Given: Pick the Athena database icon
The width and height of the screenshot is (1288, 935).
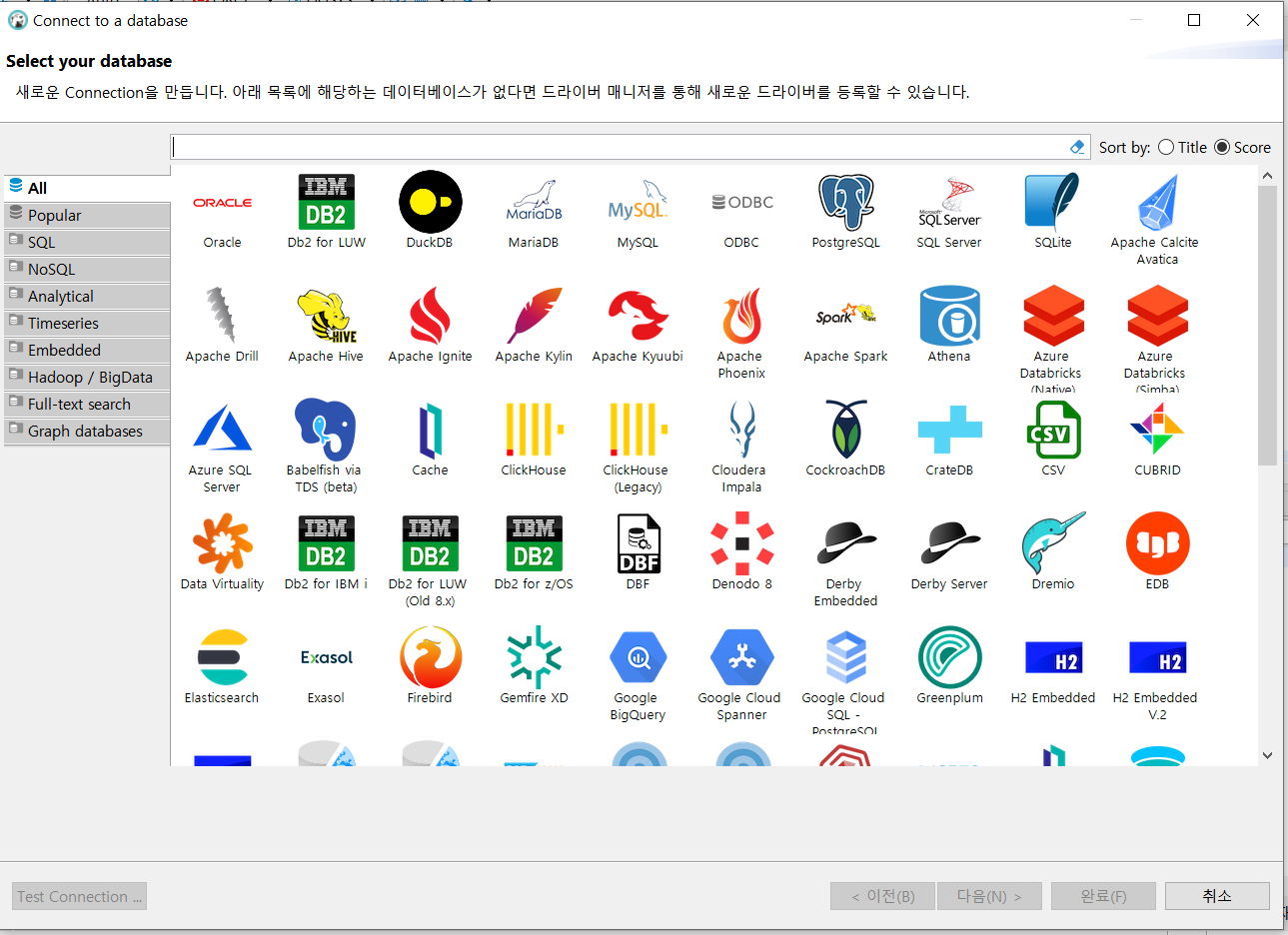Looking at the screenshot, I should (949, 316).
